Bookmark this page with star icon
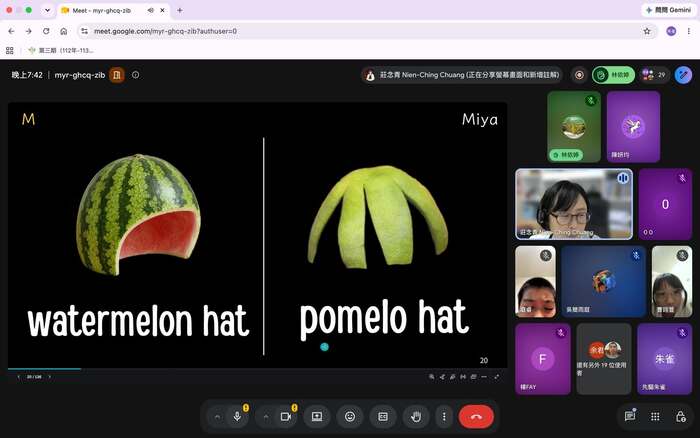700x438 pixels. [x=647, y=31]
